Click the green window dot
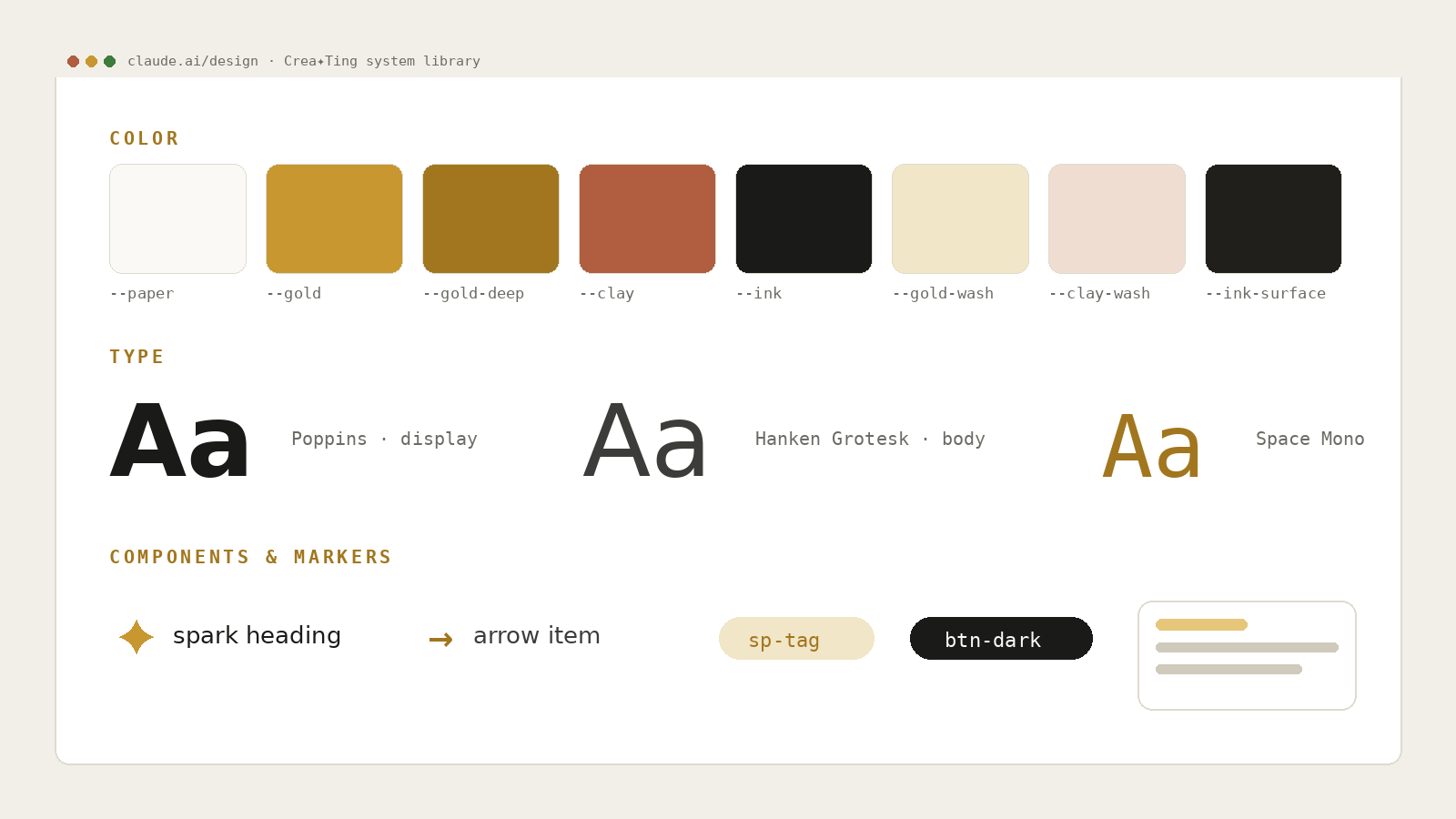1456x819 pixels. click(109, 61)
